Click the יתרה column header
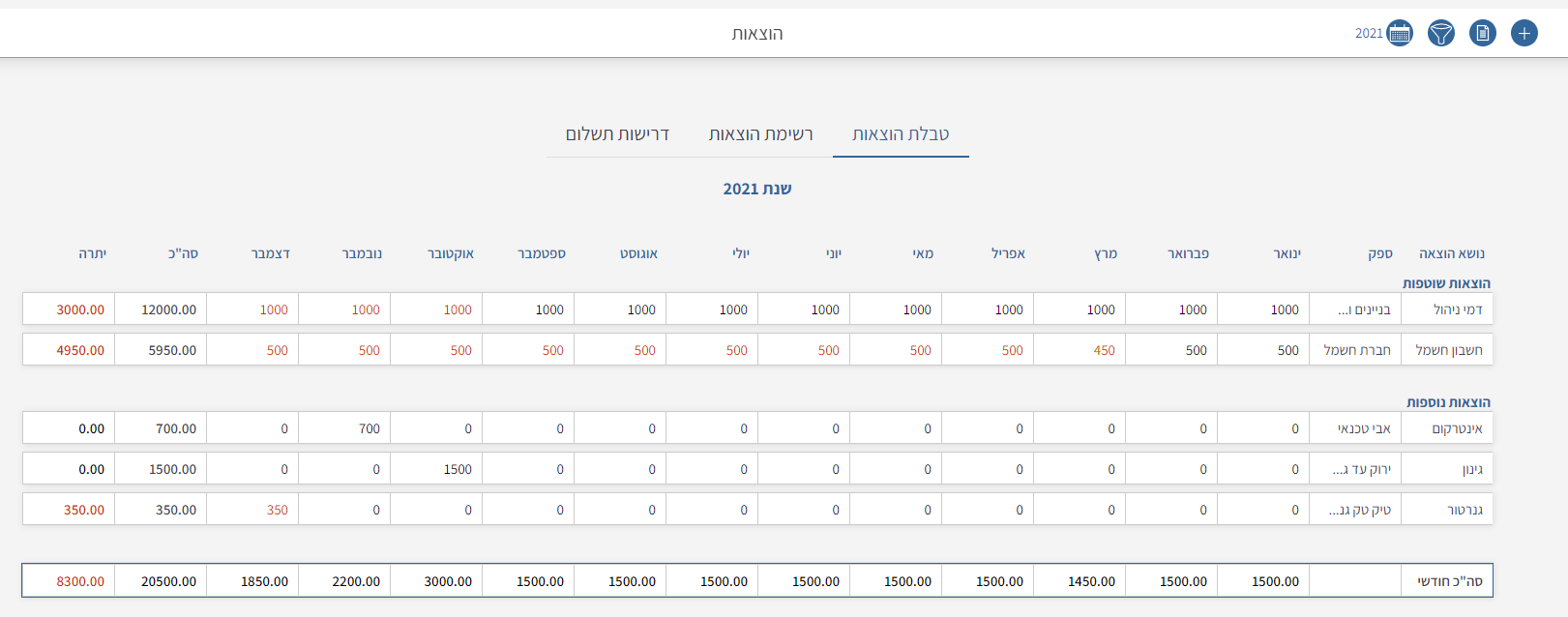Viewport: 1568px width, 617px height. (93, 253)
